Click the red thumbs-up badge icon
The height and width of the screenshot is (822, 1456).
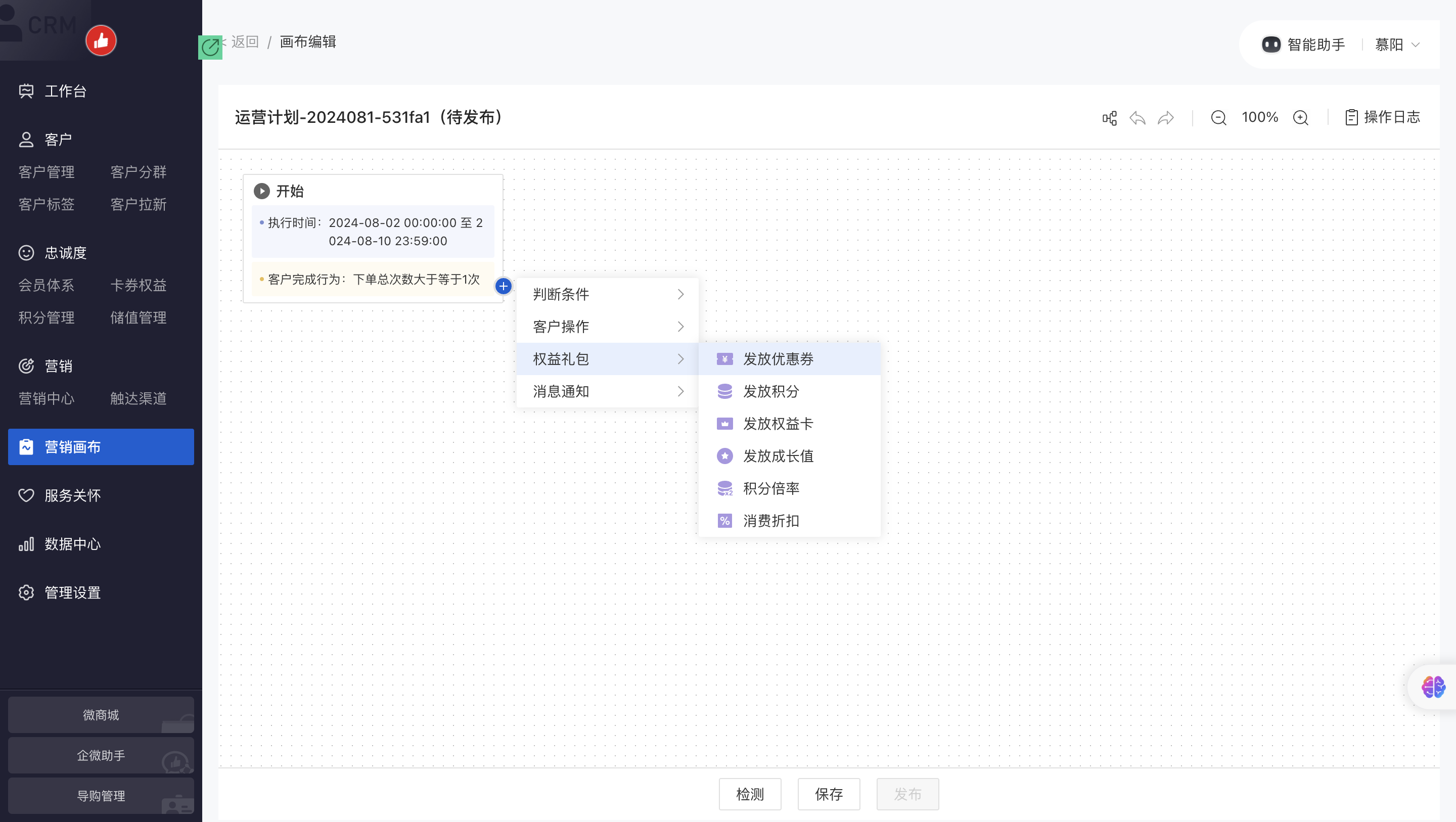101,41
